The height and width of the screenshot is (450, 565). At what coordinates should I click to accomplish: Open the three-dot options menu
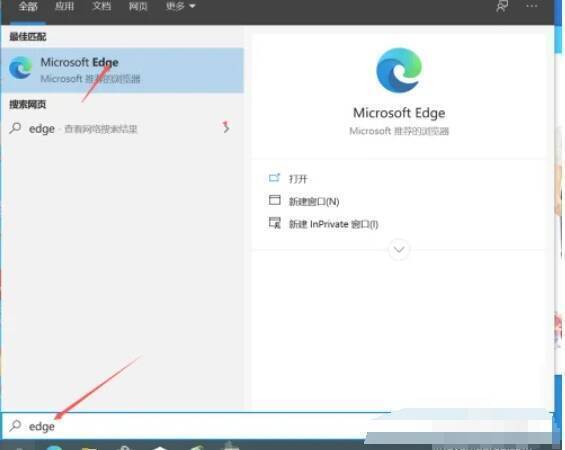coord(531,6)
